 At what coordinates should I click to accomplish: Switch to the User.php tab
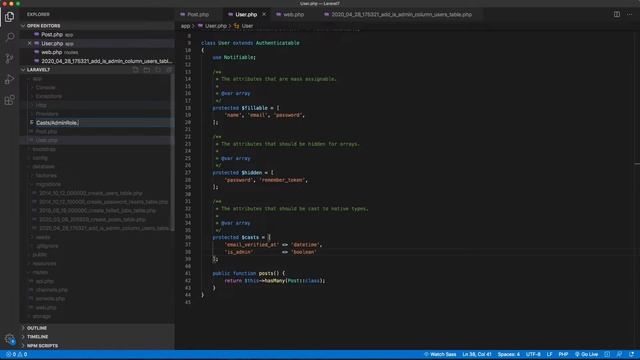246,14
